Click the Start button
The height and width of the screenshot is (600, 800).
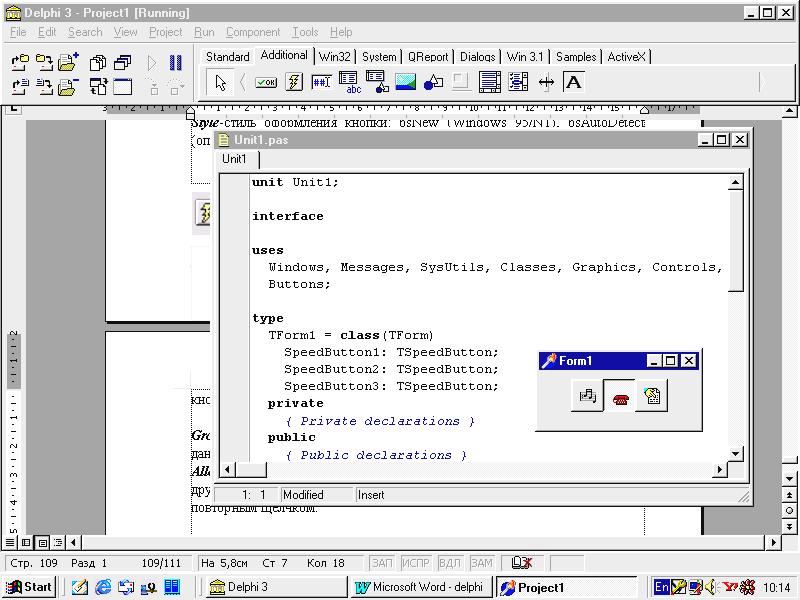point(29,587)
